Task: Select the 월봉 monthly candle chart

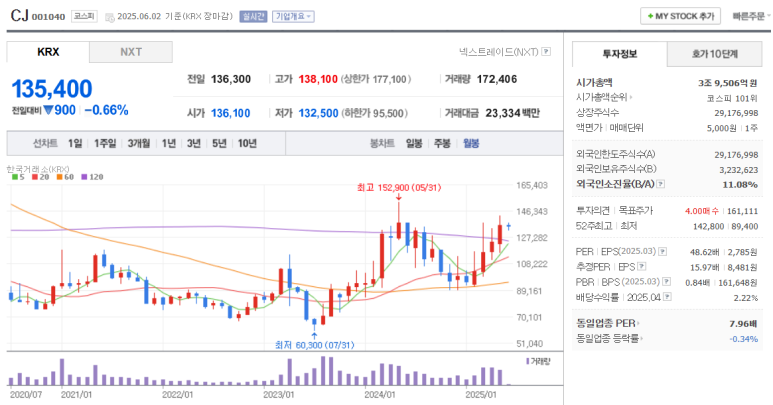Action: click(471, 143)
